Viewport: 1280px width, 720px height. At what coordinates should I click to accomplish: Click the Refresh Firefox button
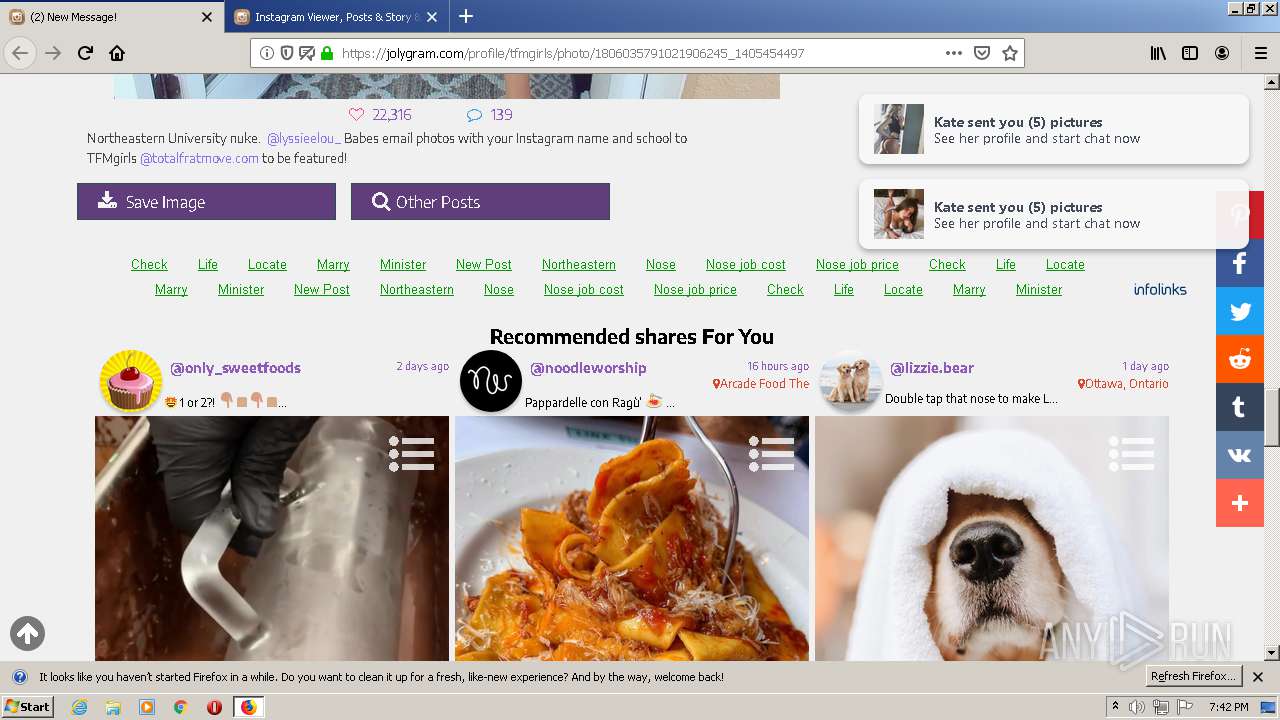click(1194, 677)
